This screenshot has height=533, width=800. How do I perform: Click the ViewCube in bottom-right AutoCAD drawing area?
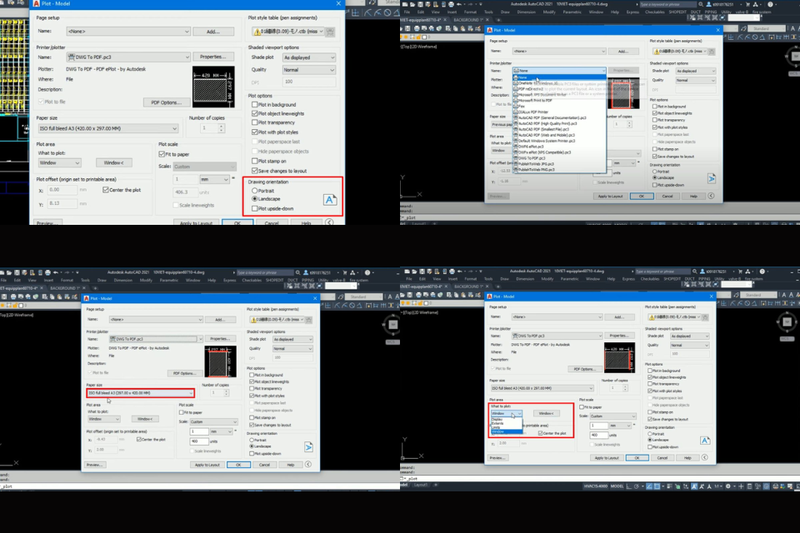pyautogui.click(x=787, y=322)
